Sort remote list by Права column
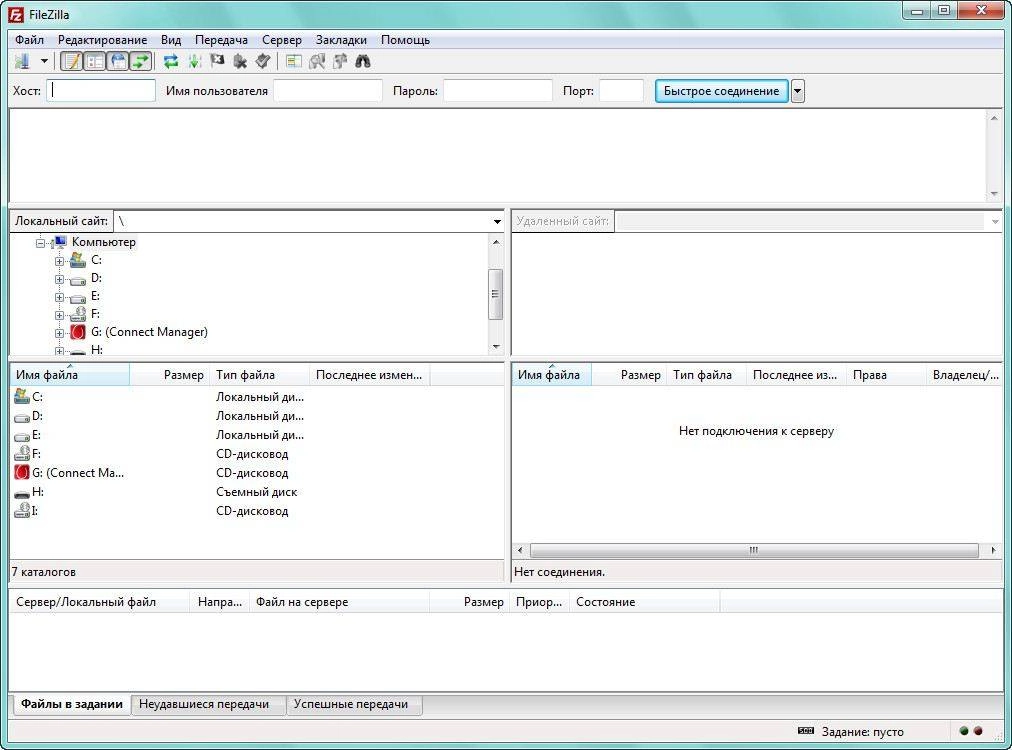Screen dimensions: 1012x750 [x=886, y=375]
